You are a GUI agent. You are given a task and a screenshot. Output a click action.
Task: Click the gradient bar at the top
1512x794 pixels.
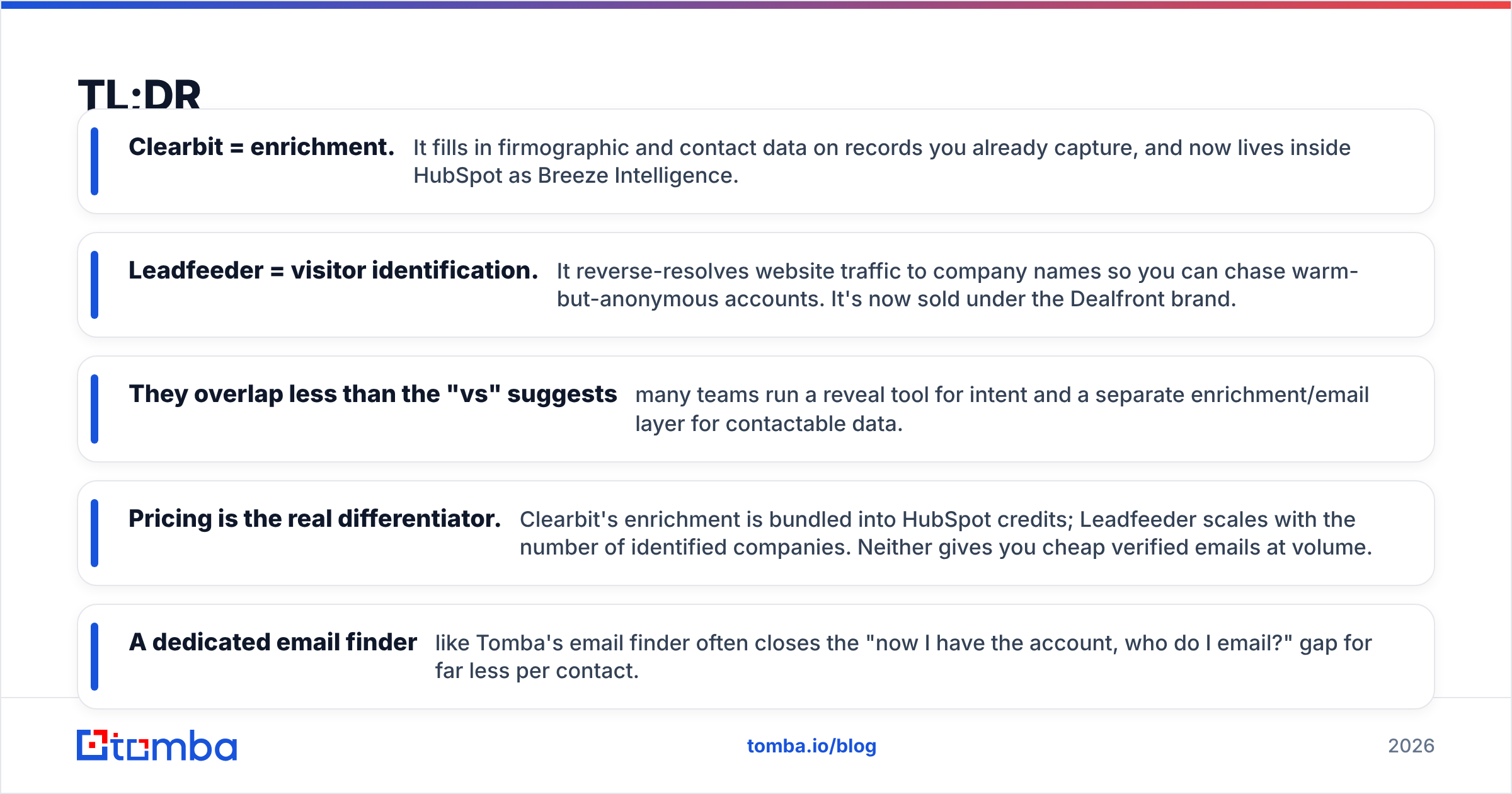click(756, 4)
